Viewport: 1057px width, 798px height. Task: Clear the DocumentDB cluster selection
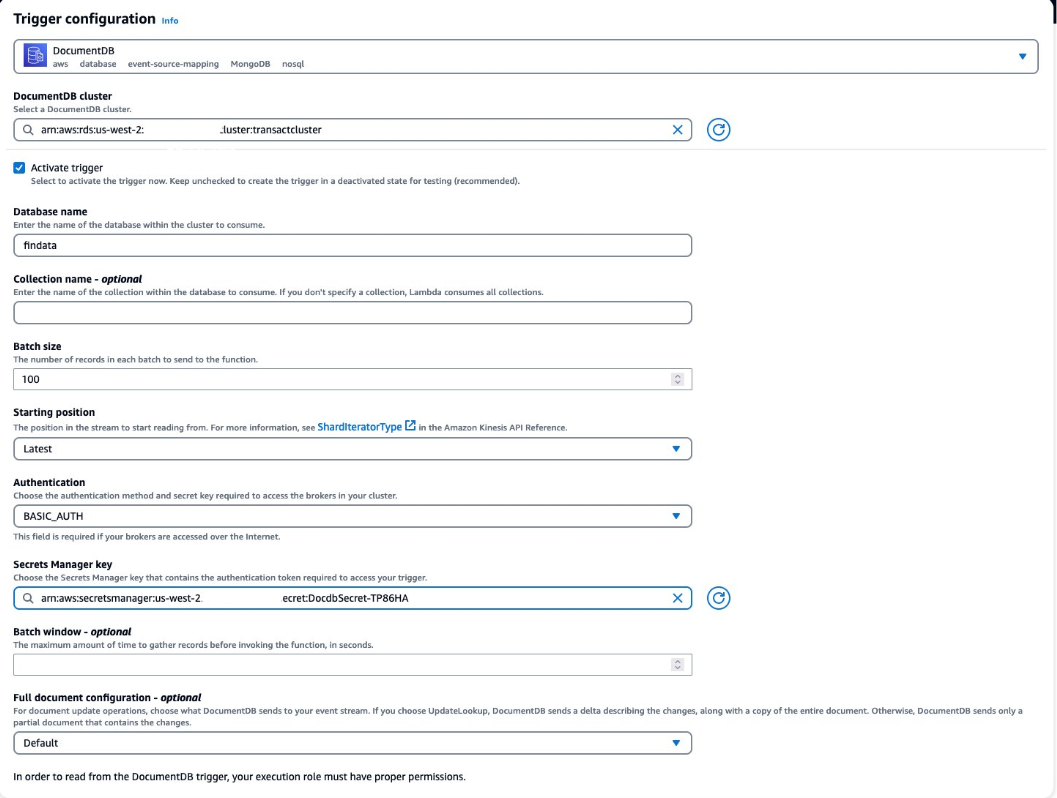tap(677, 129)
